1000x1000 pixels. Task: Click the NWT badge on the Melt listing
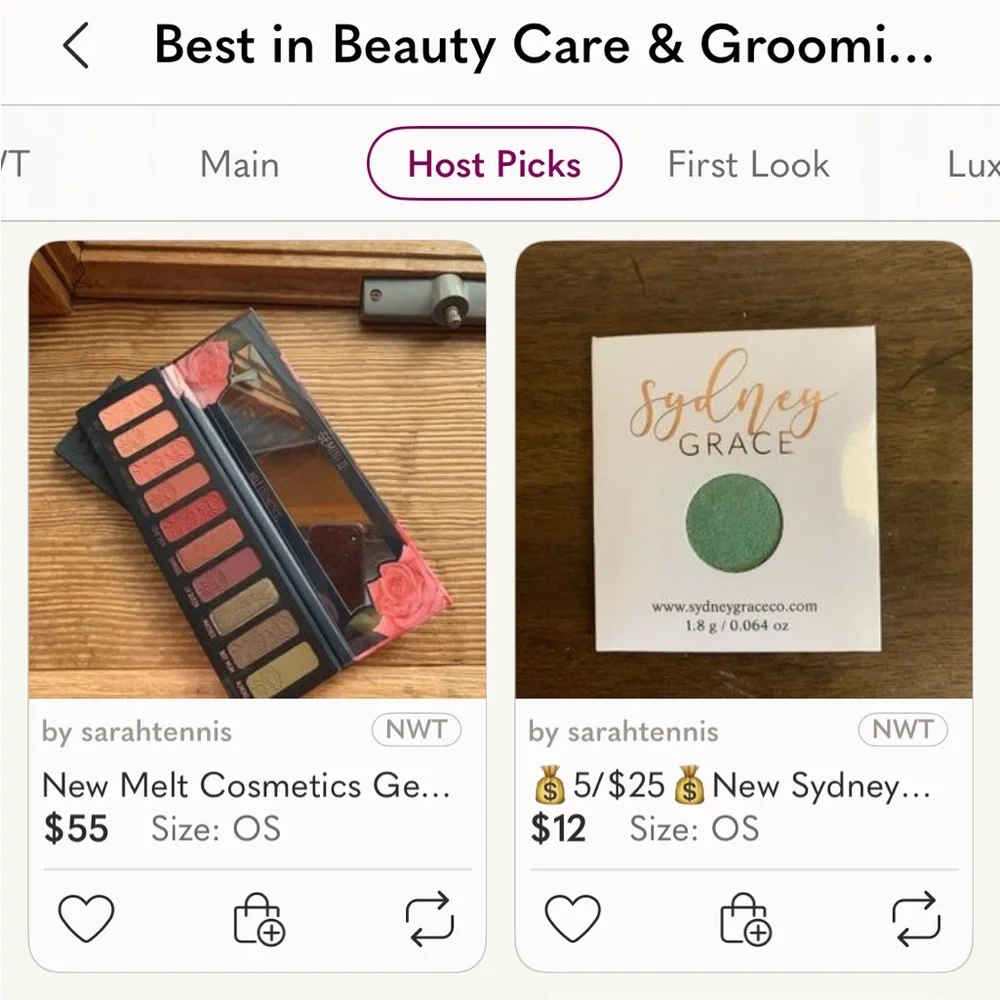[416, 730]
